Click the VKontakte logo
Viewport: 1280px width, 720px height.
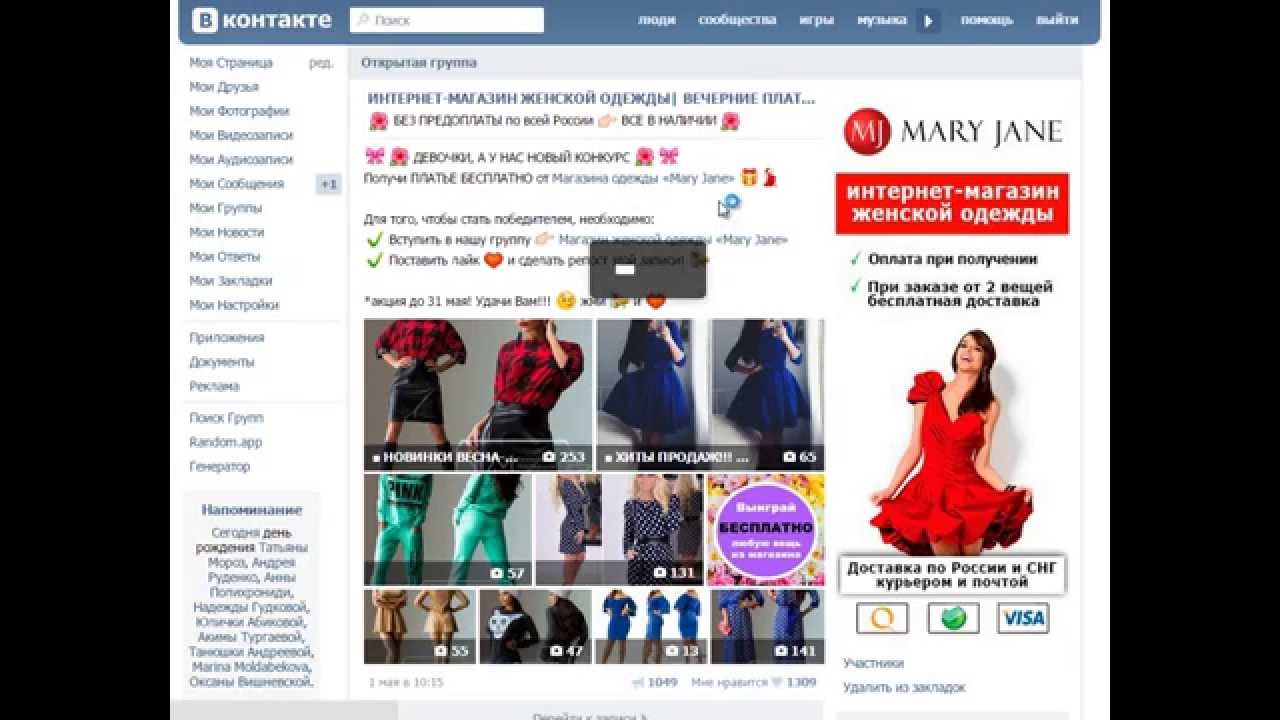(x=262, y=20)
